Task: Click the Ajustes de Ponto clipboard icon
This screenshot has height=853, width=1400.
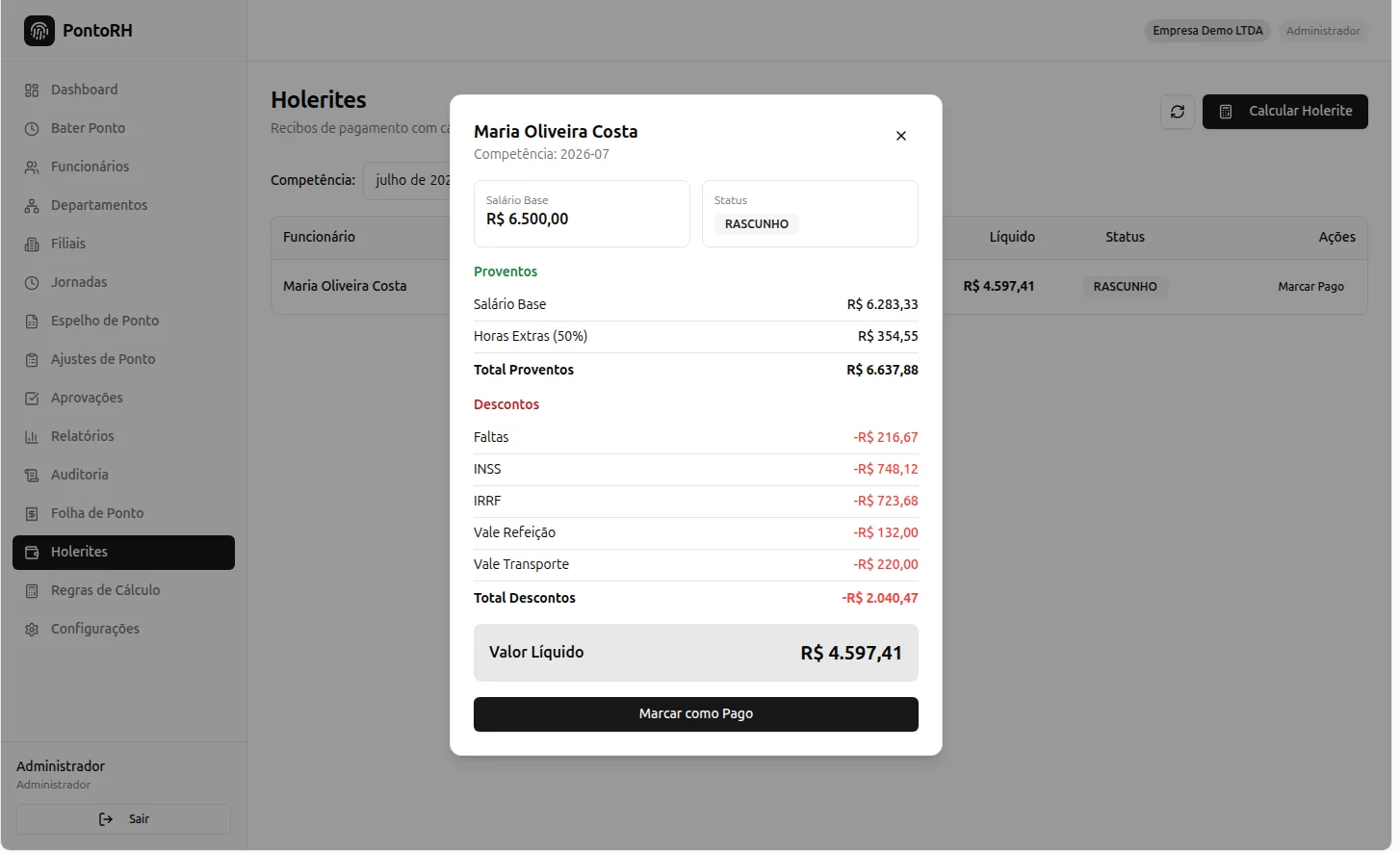Action: point(32,359)
